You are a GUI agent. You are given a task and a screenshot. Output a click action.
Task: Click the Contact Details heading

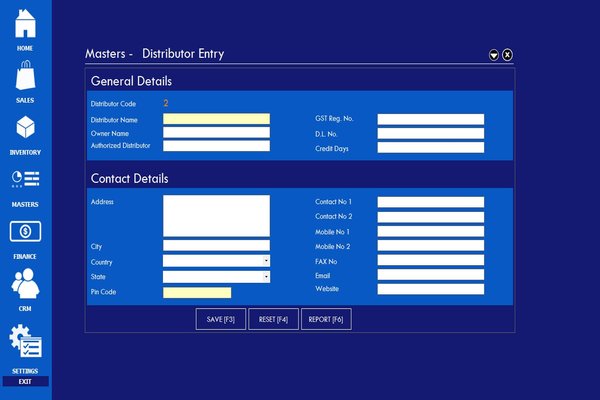point(129,178)
